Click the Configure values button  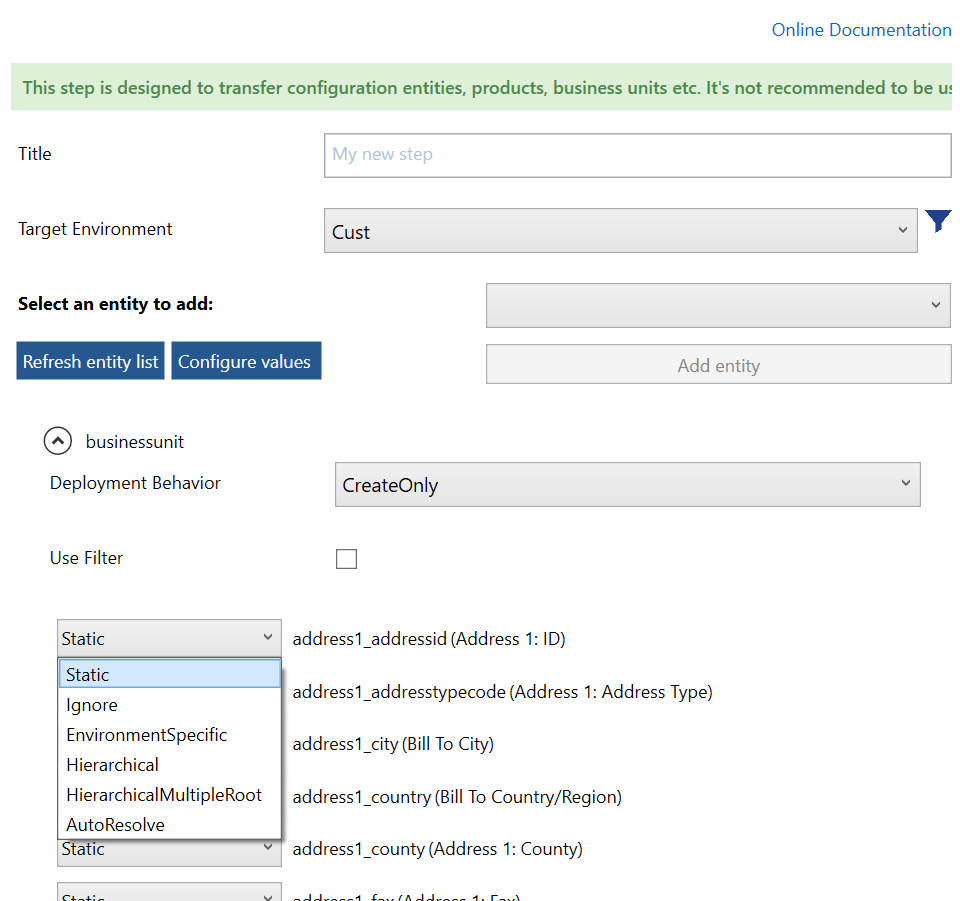246,360
